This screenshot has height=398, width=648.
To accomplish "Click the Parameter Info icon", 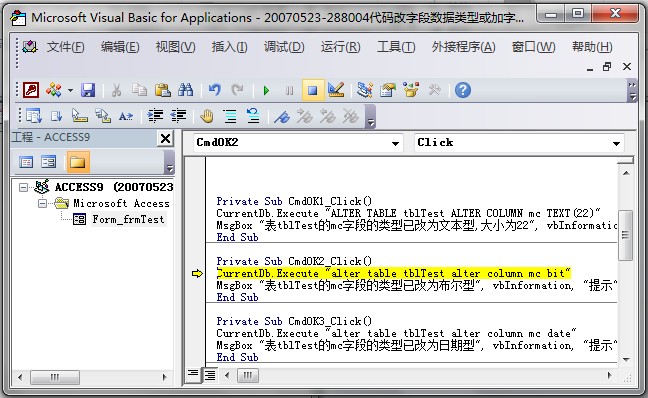I will click(x=103, y=116).
